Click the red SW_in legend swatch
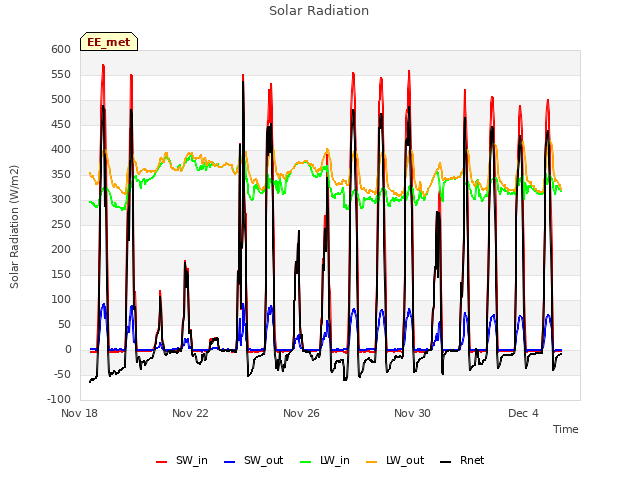This screenshot has height=480, width=640. [162, 462]
